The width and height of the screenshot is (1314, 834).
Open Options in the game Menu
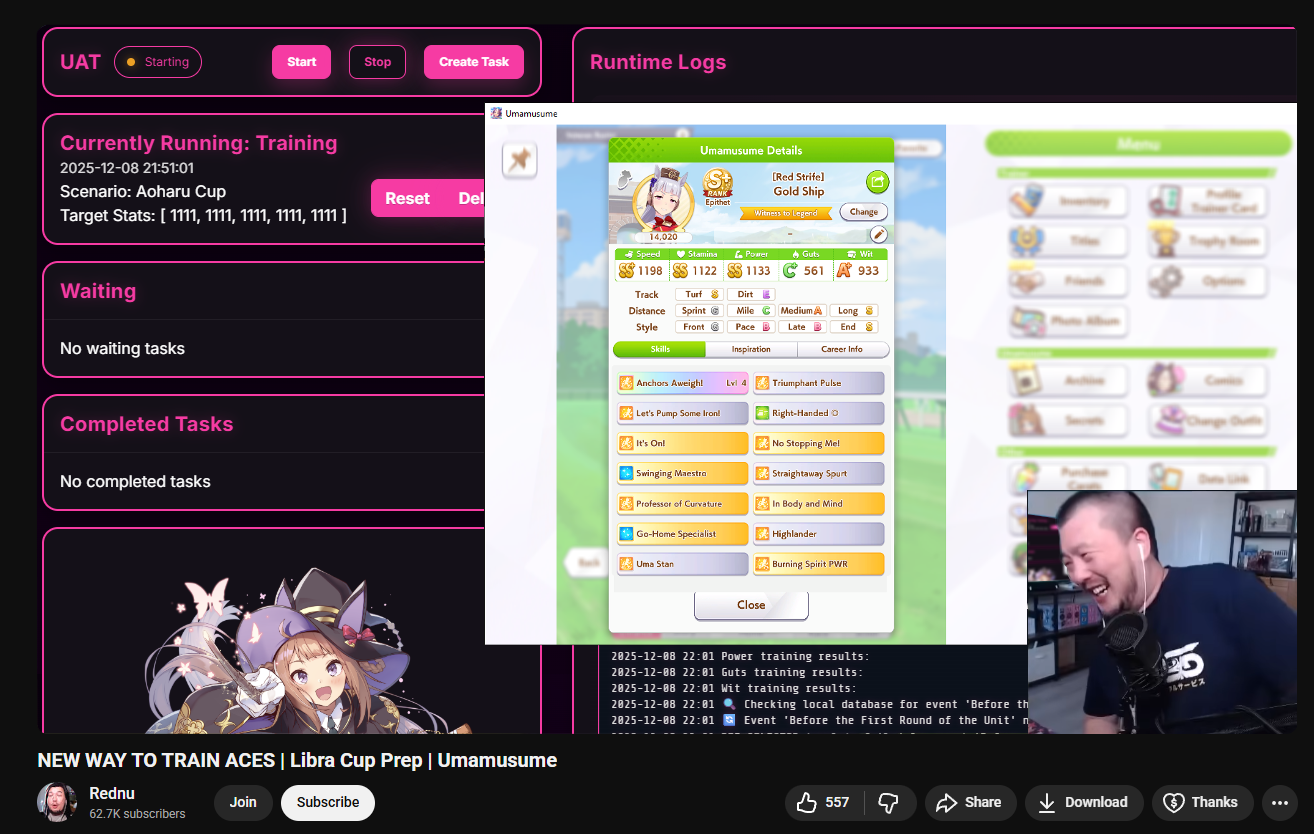point(1207,281)
